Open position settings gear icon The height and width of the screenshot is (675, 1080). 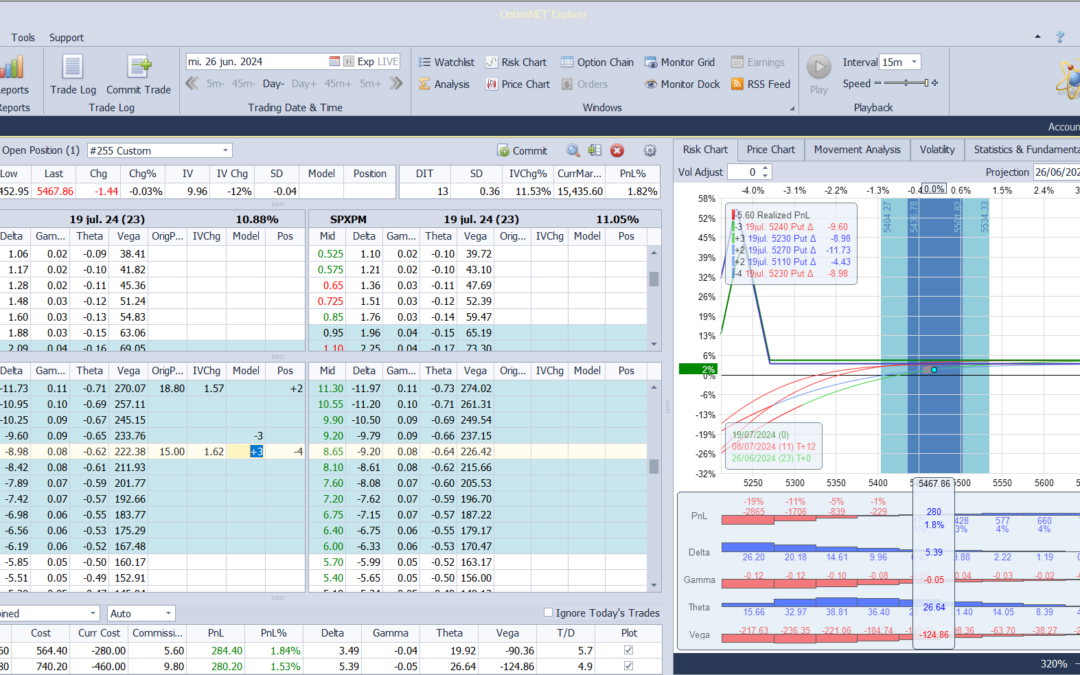[x=650, y=151]
